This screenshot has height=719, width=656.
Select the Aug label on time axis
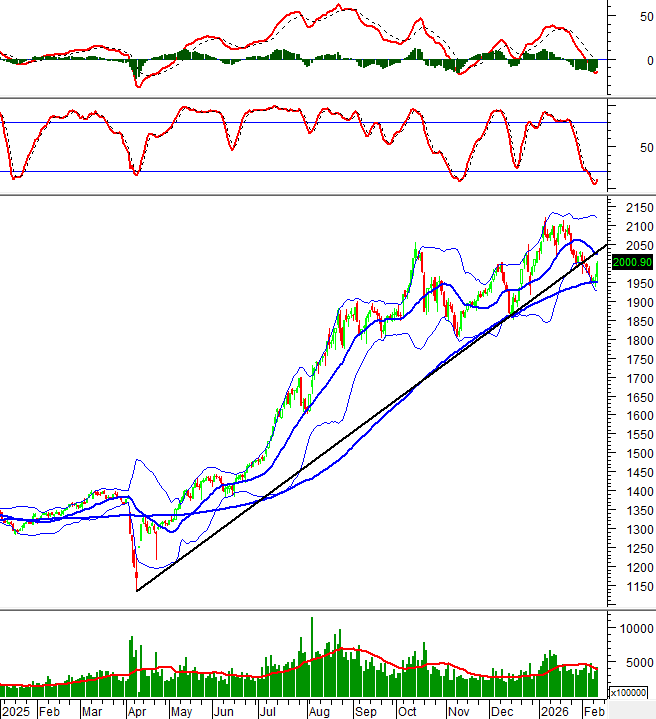(319, 711)
